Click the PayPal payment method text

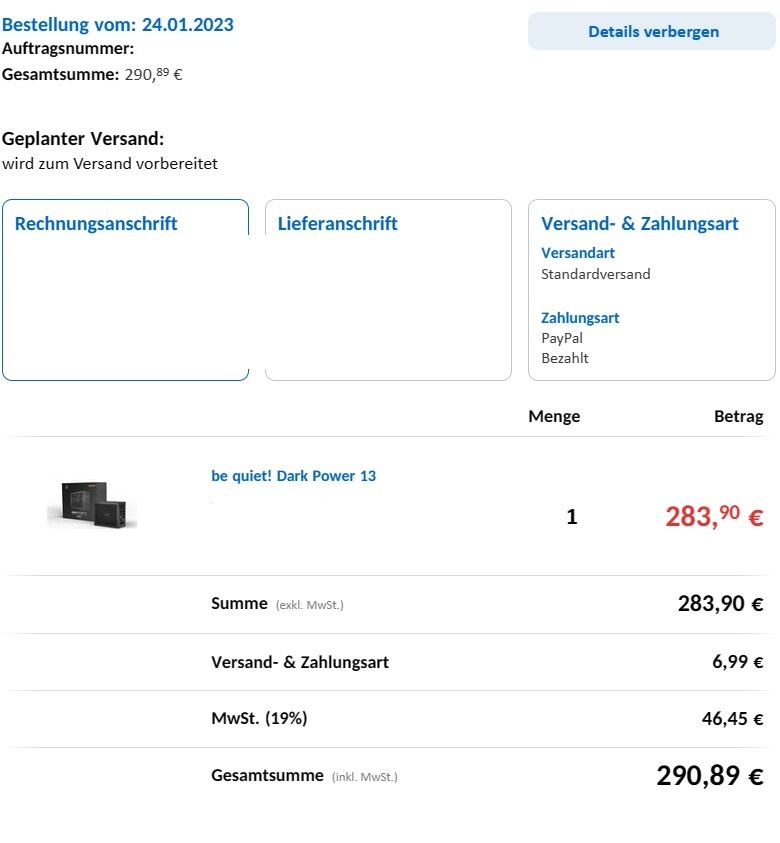562,338
